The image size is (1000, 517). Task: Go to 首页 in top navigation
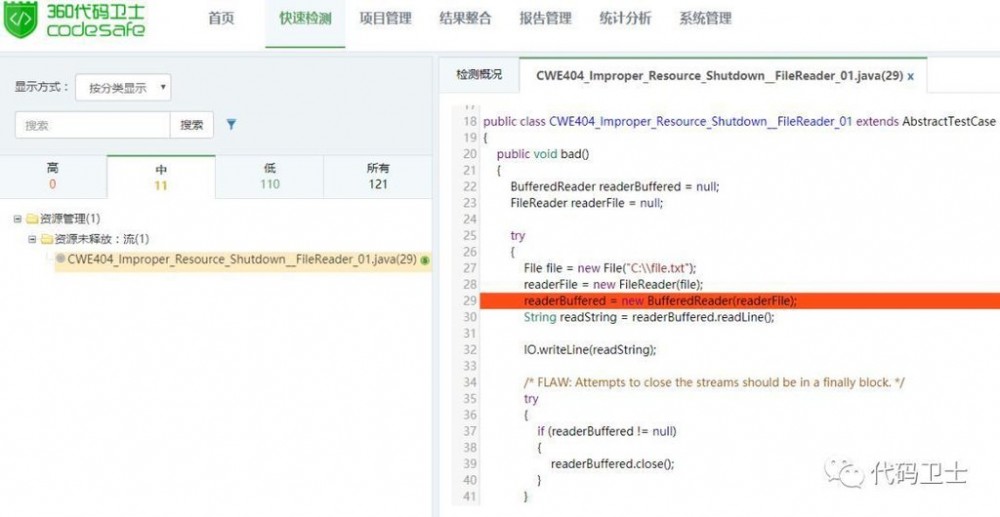221,18
